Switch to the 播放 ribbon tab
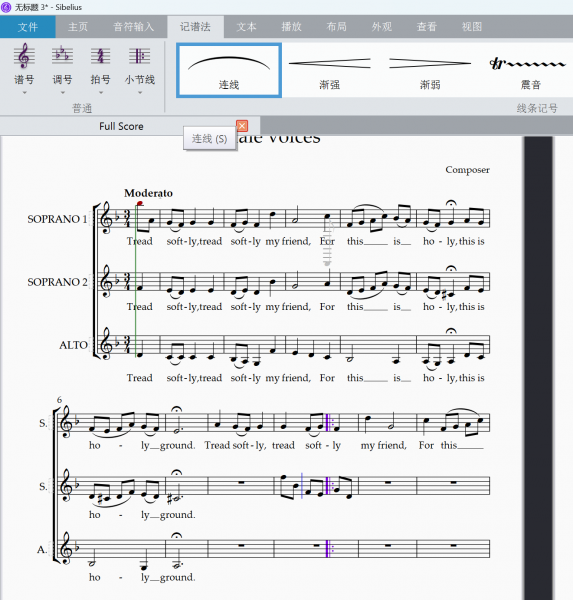Viewport: 573px width, 600px height. (291, 27)
